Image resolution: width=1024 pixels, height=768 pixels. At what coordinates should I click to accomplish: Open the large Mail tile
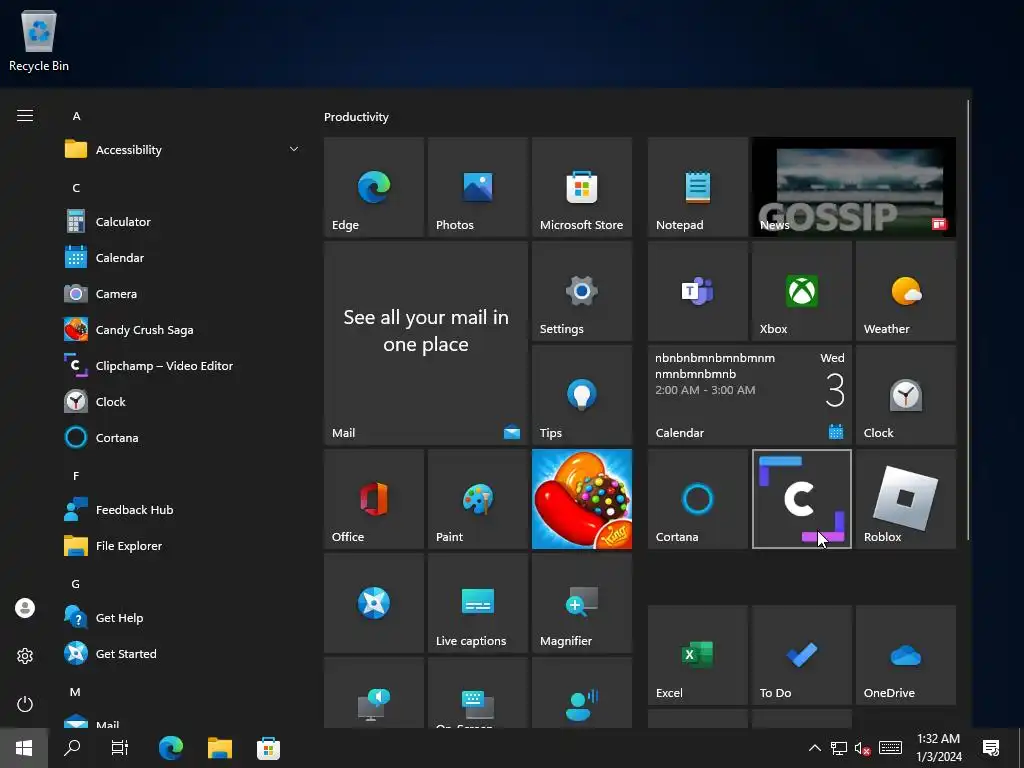pyautogui.click(x=426, y=343)
